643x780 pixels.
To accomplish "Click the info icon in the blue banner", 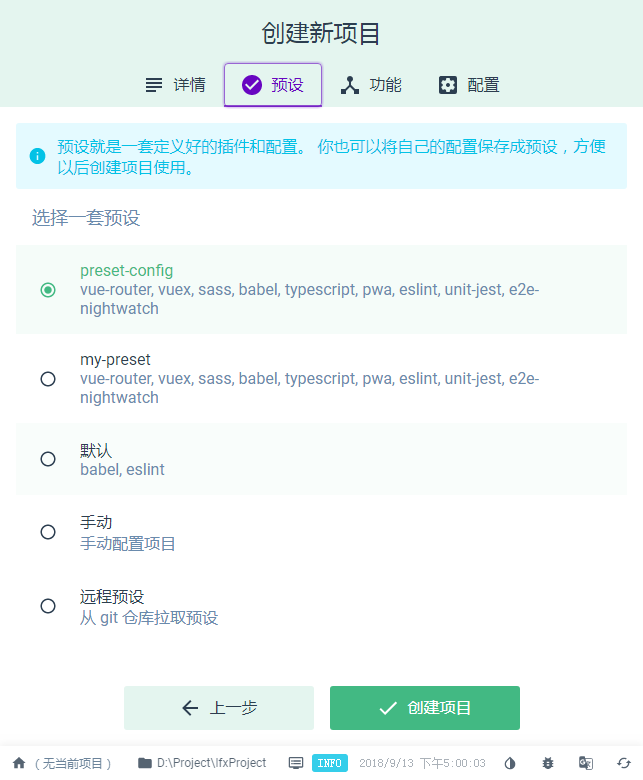I will coord(37,156).
